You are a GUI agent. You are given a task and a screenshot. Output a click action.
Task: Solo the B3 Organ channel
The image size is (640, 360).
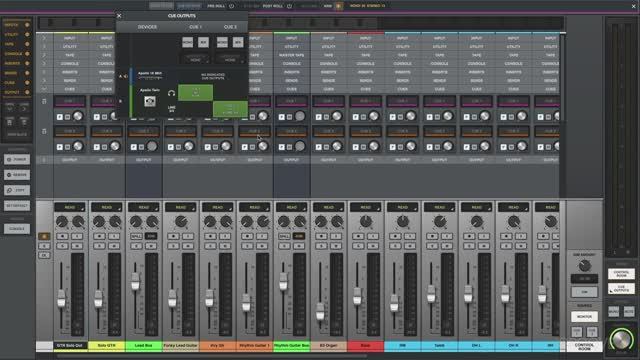(321, 246)
